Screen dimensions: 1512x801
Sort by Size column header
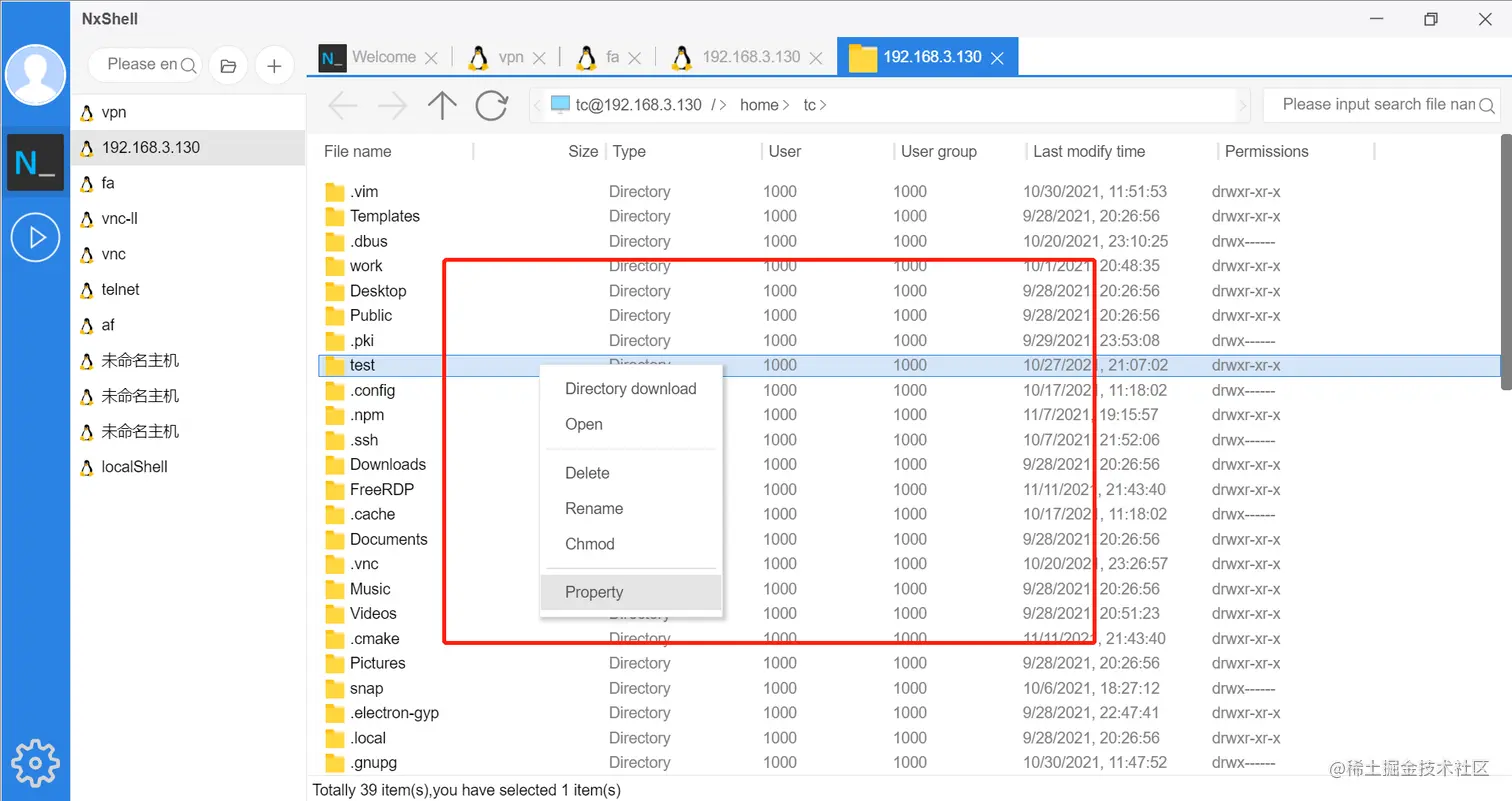coord(583,152)
